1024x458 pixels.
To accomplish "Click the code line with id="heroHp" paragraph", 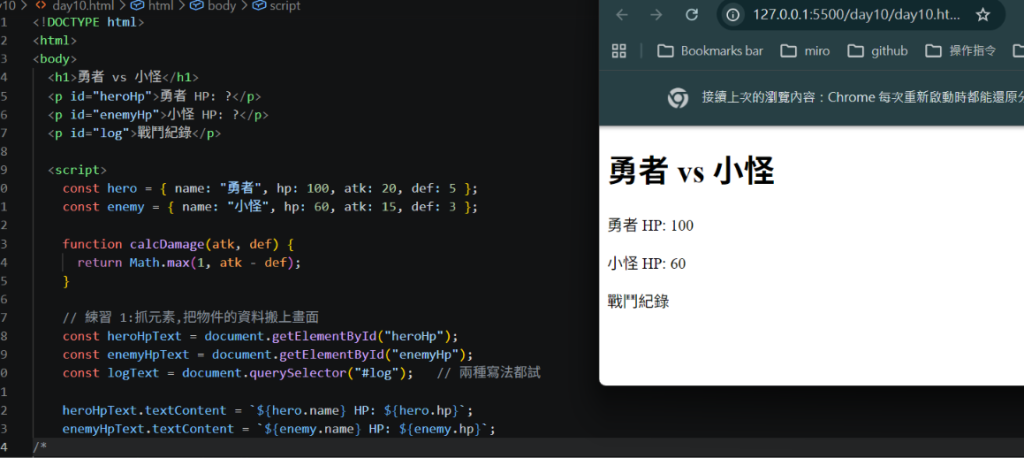I will (x=154, y=96).
